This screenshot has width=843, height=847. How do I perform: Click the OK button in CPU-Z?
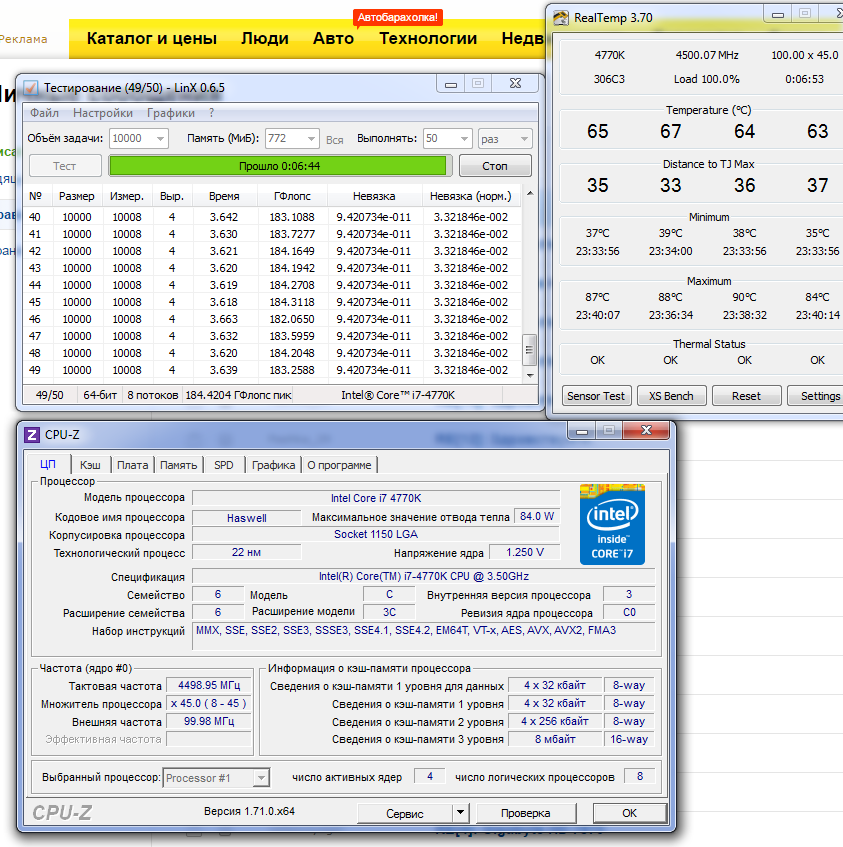coord(629,813)
